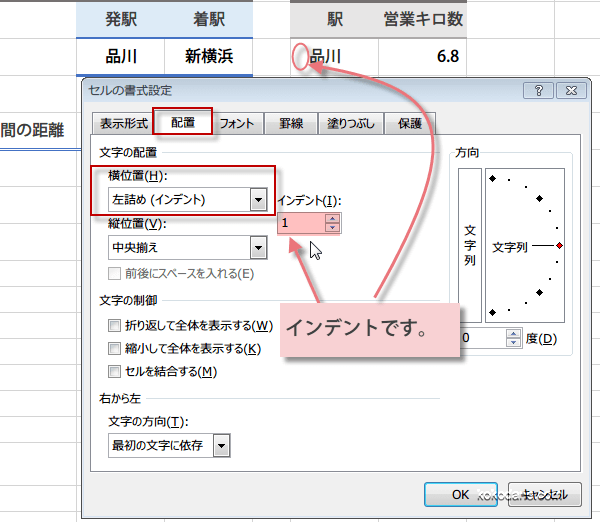Screen dimensions: 600x522
Task: Confirm with the OK button
Action: point(461,494)
